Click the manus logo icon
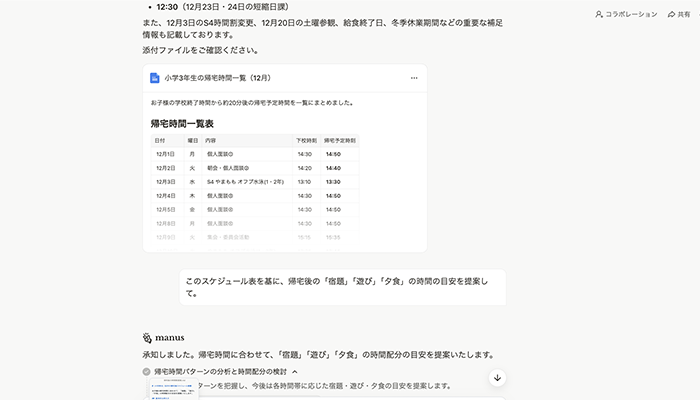 [147, 338]
